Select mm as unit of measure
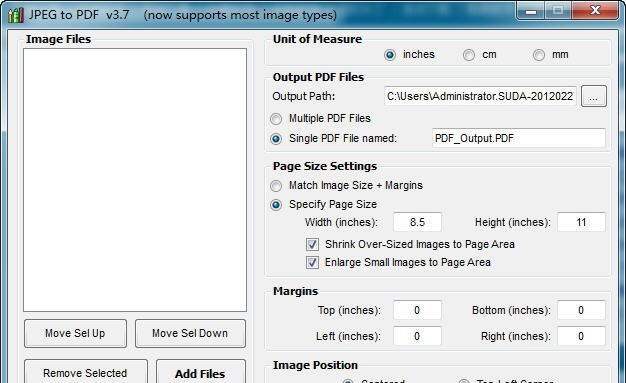626x383 pixels. tap(539, 55)
